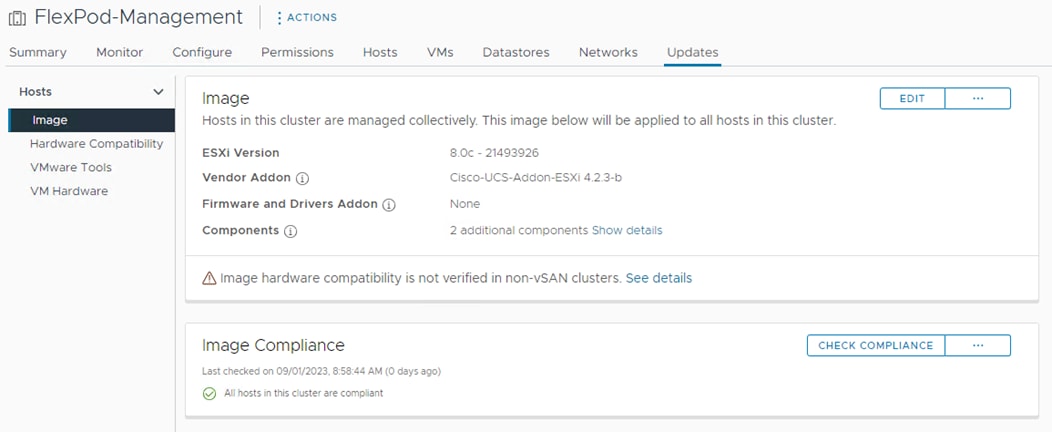Select Hardware Compatibility in sidebar
Screen dimensions: 1052x432
(x=96, y=144)
